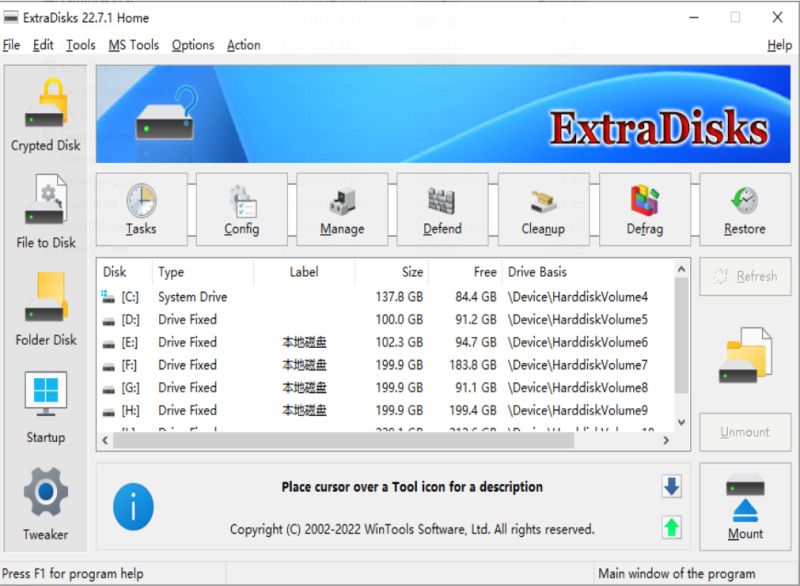This screenshot has height=586, width=800.
Task: Open the Options menu
Action: 192,45
